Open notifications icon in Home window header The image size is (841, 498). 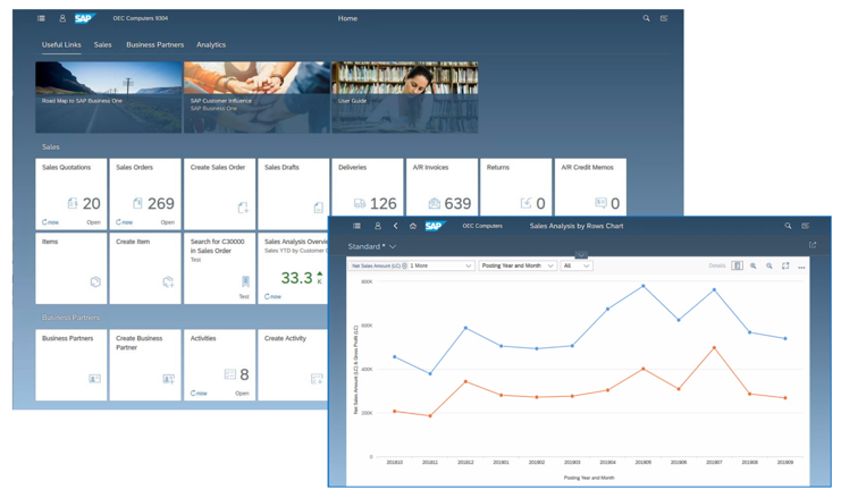tap(664, 18)
